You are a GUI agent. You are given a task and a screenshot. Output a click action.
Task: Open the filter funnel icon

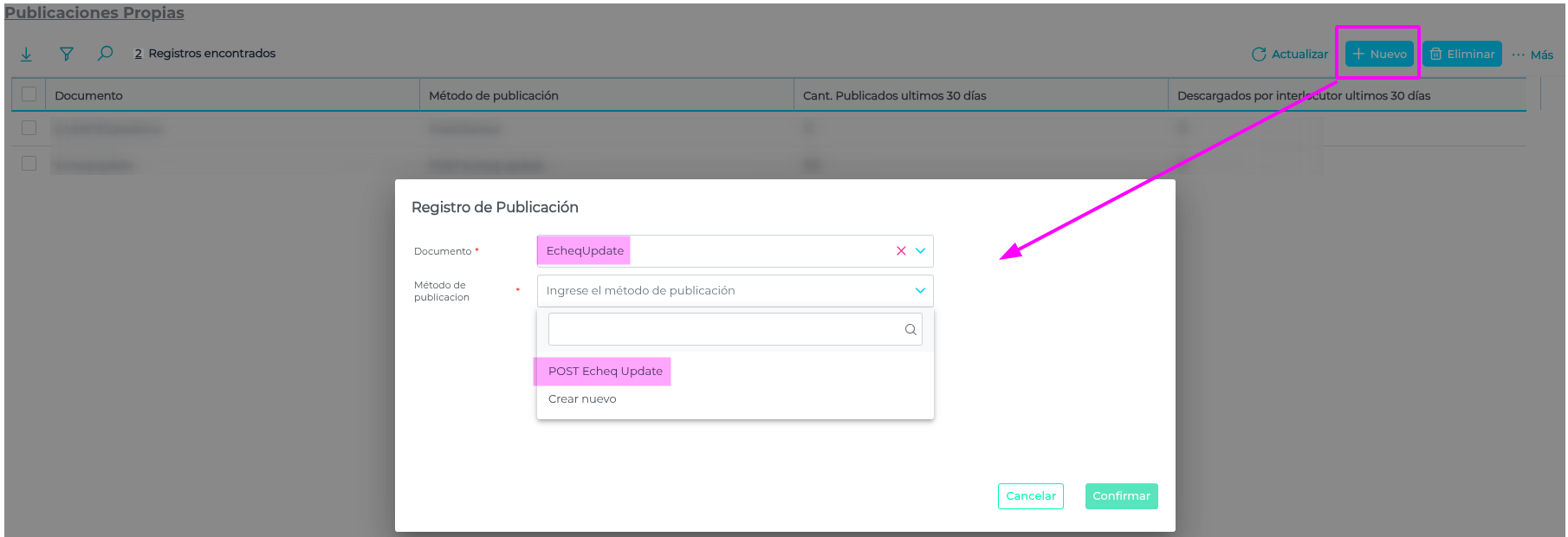click(66, 54)
